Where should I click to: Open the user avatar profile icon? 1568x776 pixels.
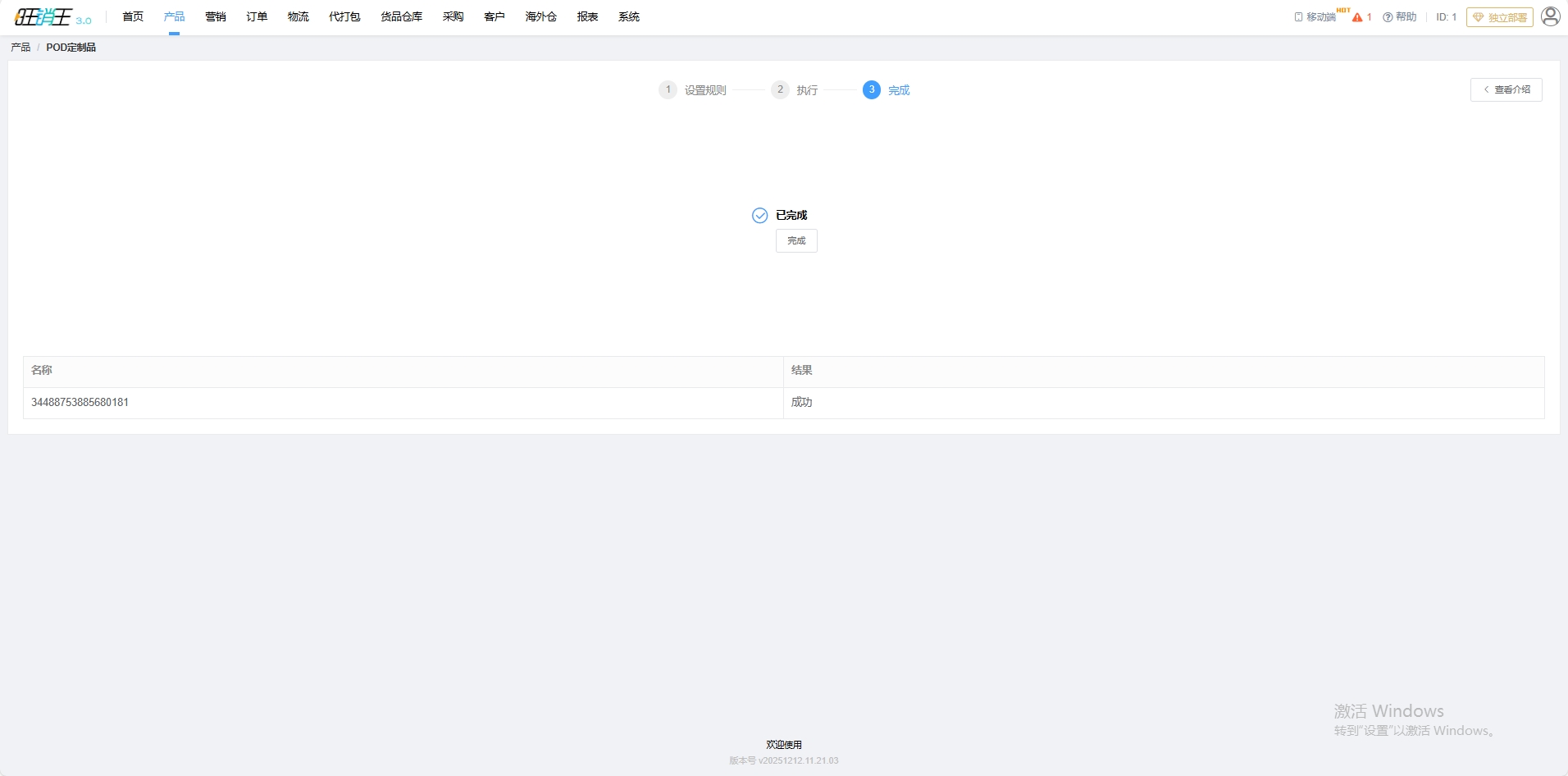1550,16
